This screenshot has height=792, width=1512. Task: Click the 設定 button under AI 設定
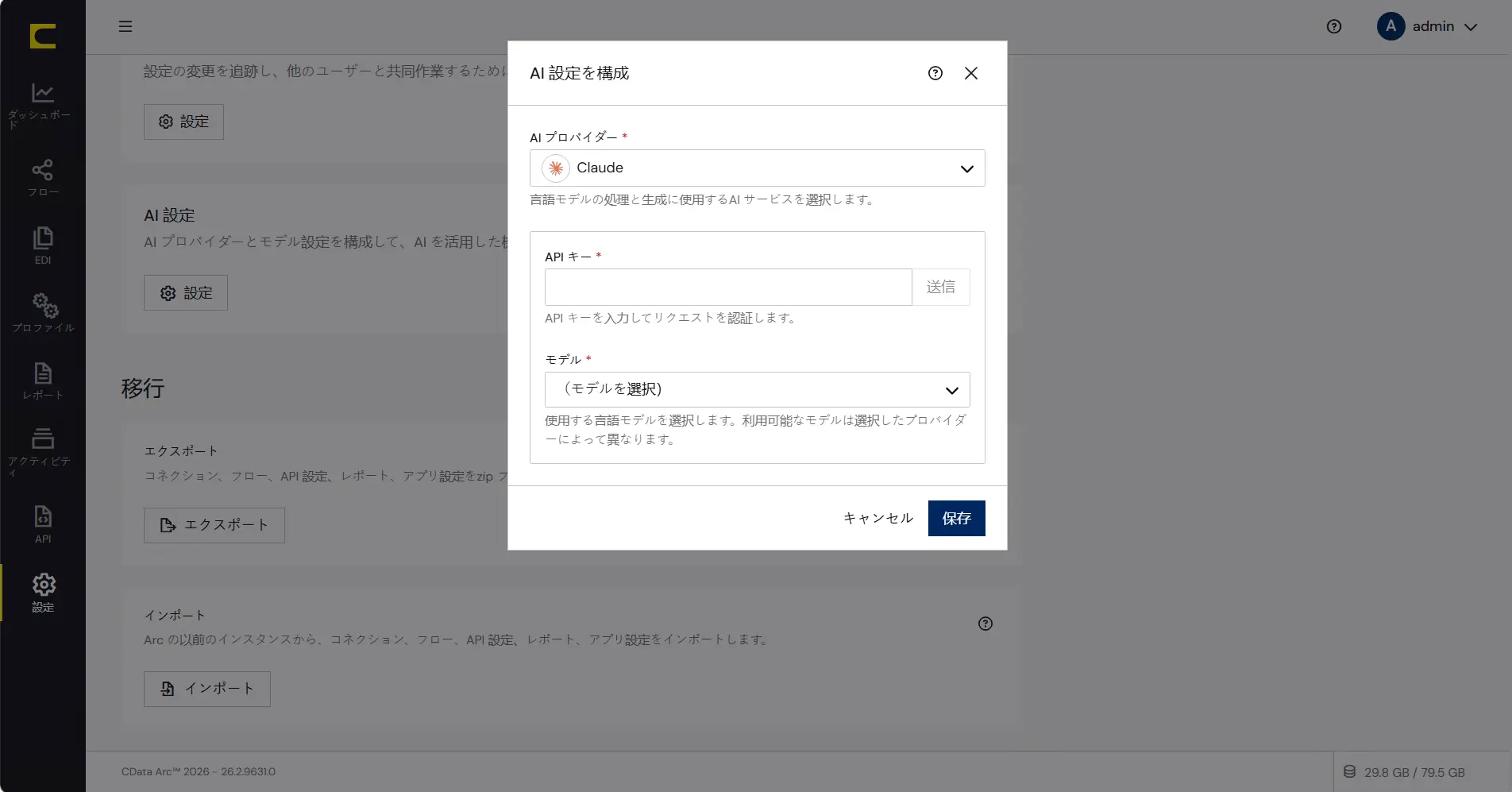point(186,293)
